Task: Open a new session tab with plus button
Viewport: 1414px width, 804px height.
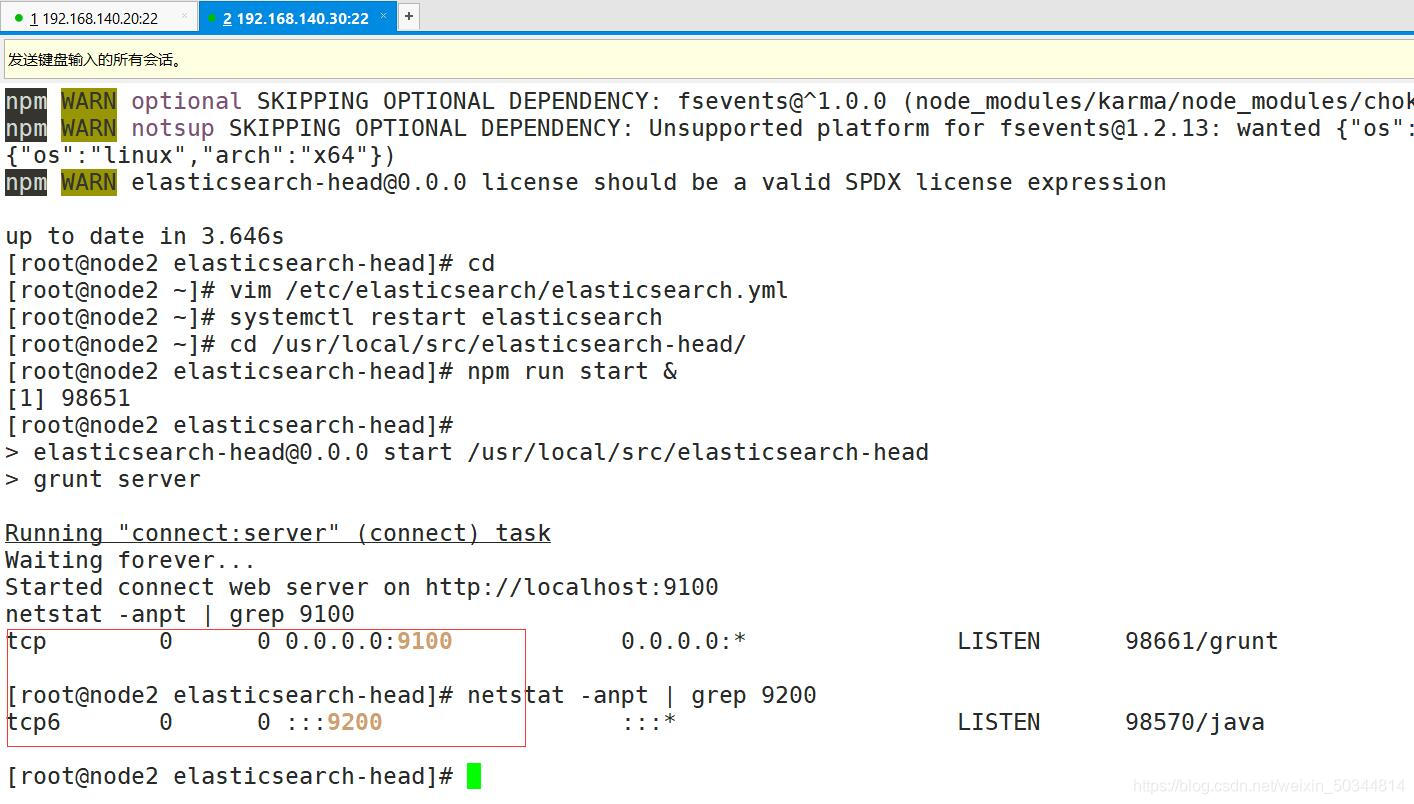Action: pyautogui.click(x=409, y=16)
